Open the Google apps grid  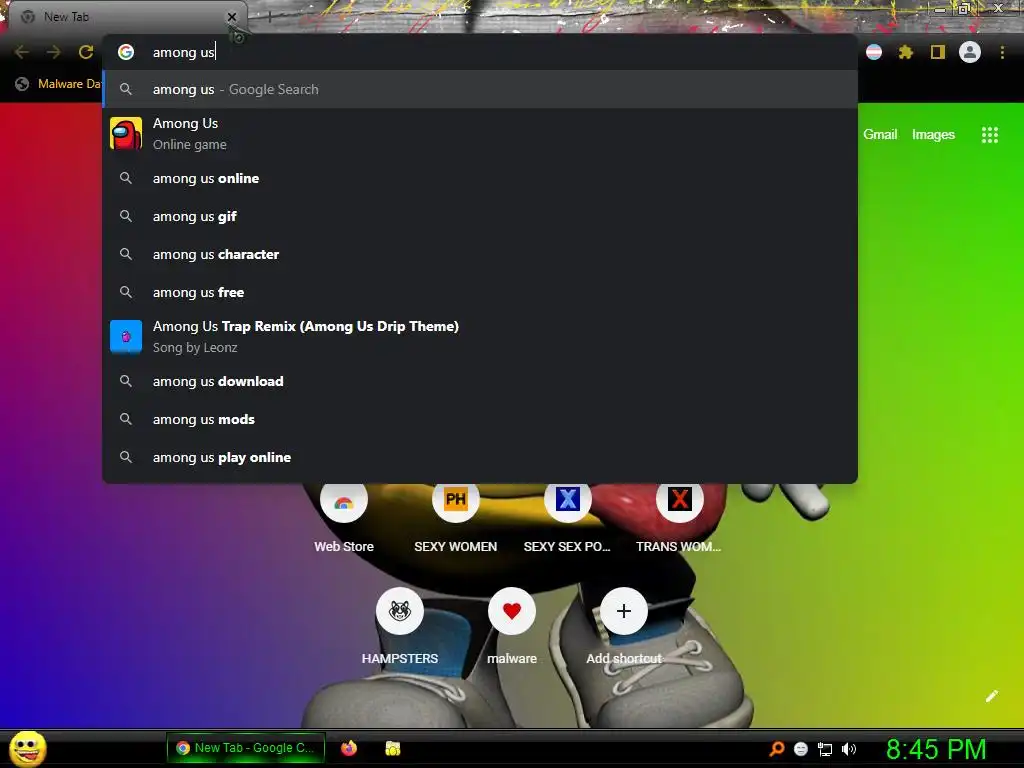pos(989,135)
